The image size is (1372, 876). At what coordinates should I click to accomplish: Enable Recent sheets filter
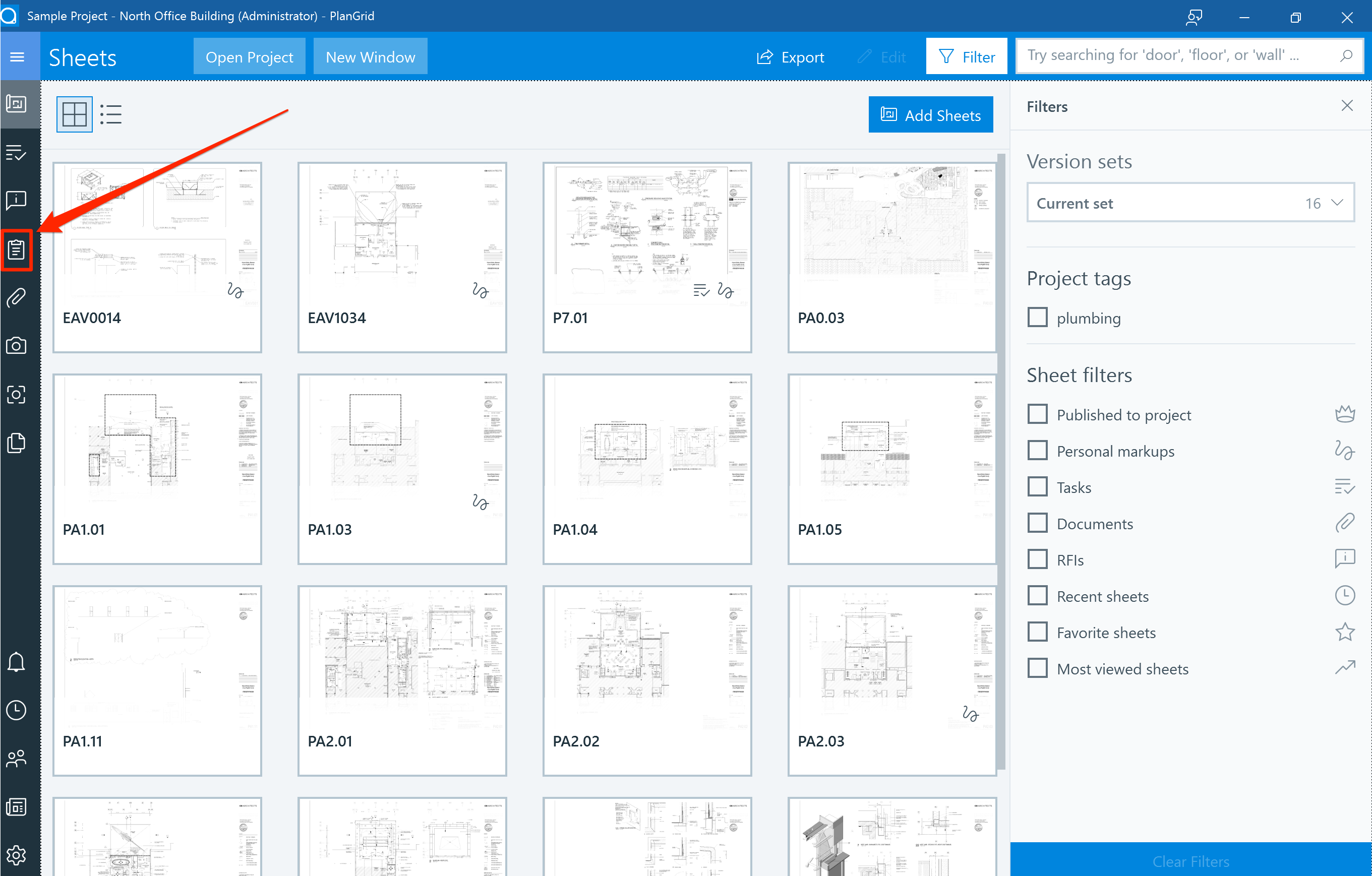pyautogui.click(x=1038, y=596)
